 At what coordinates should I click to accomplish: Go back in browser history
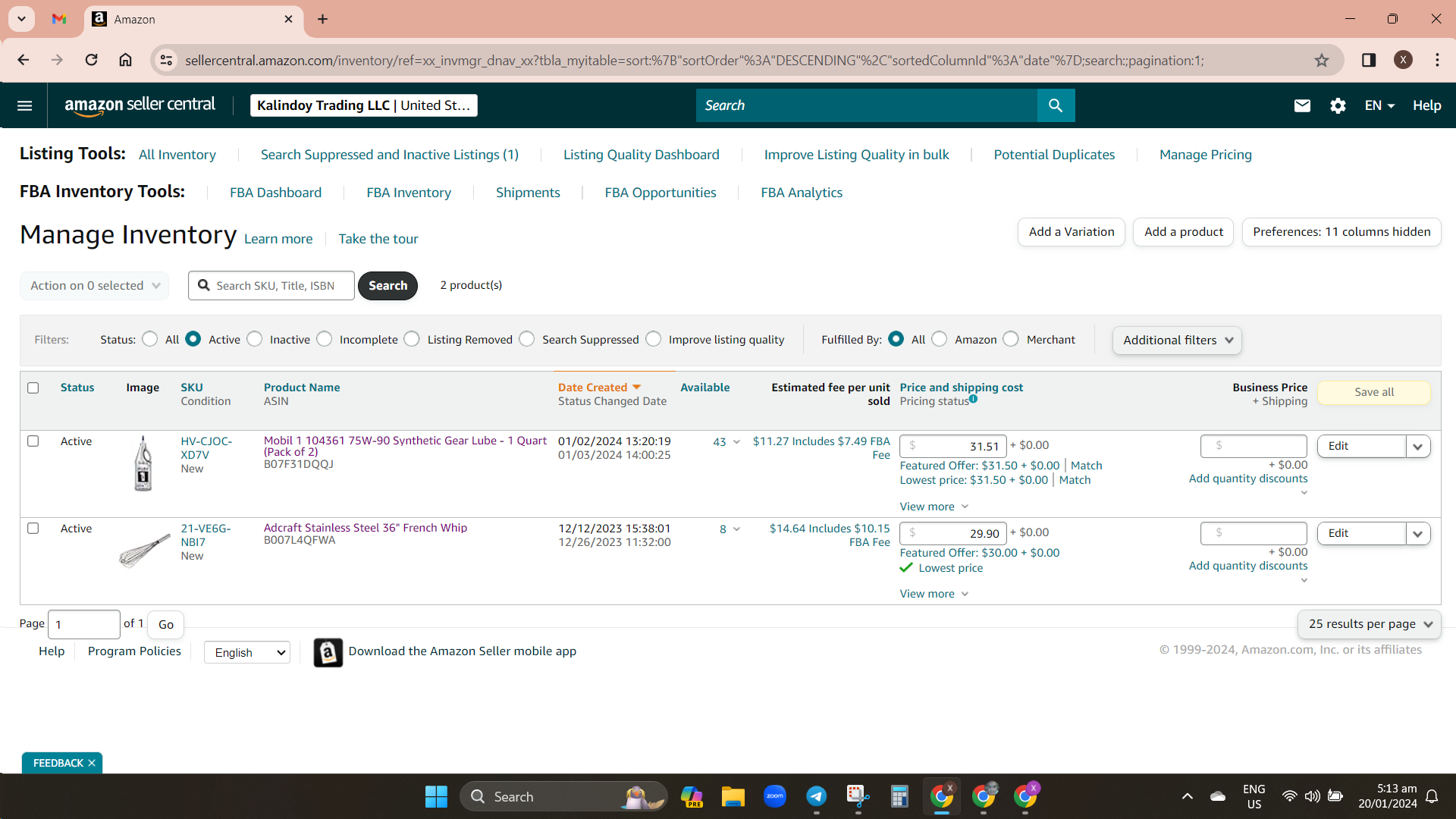[24, 60]
